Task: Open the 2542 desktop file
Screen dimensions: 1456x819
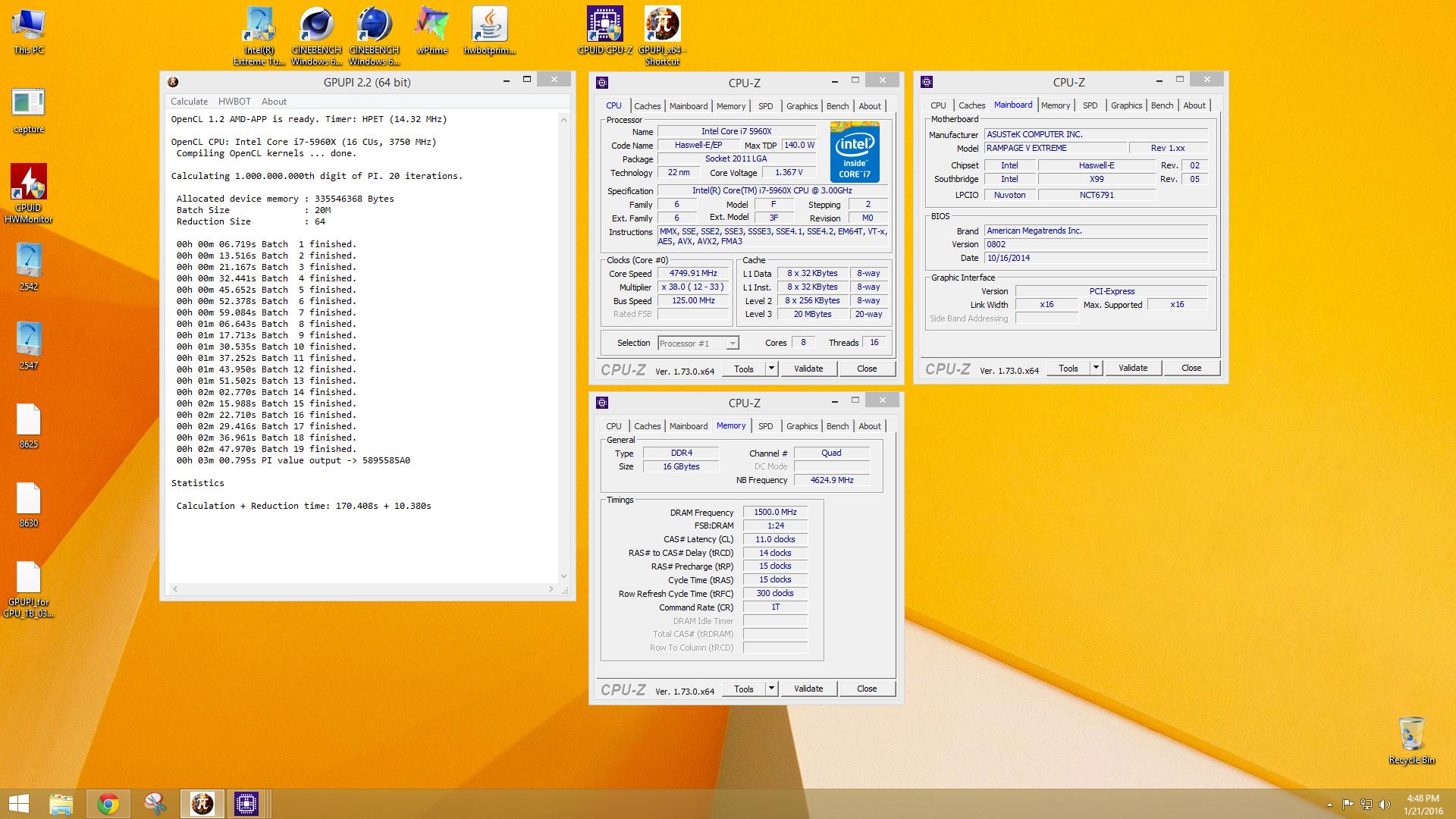Action: point(29,267)
